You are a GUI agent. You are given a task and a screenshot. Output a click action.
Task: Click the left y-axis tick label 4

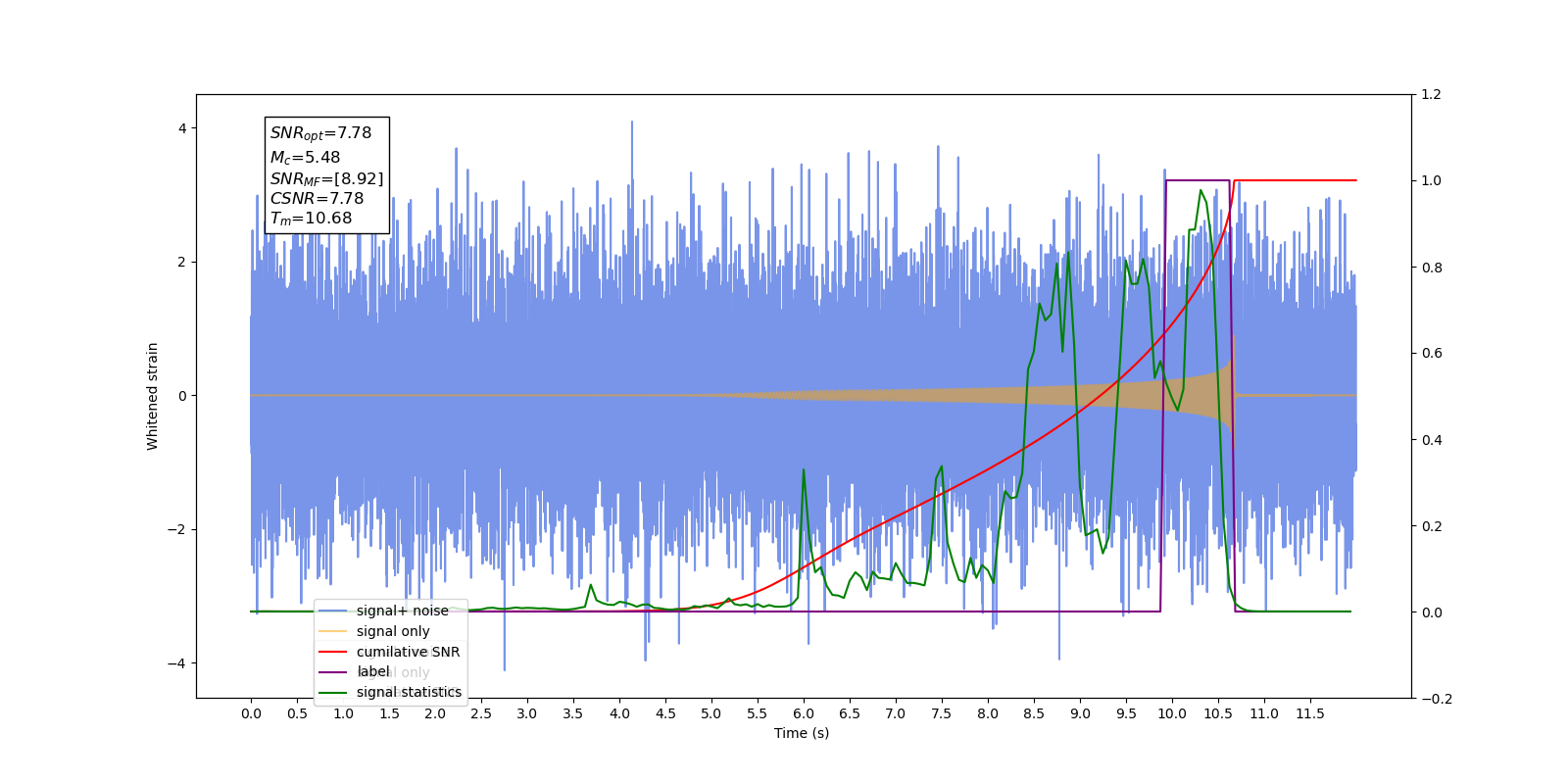pos(181,128)
